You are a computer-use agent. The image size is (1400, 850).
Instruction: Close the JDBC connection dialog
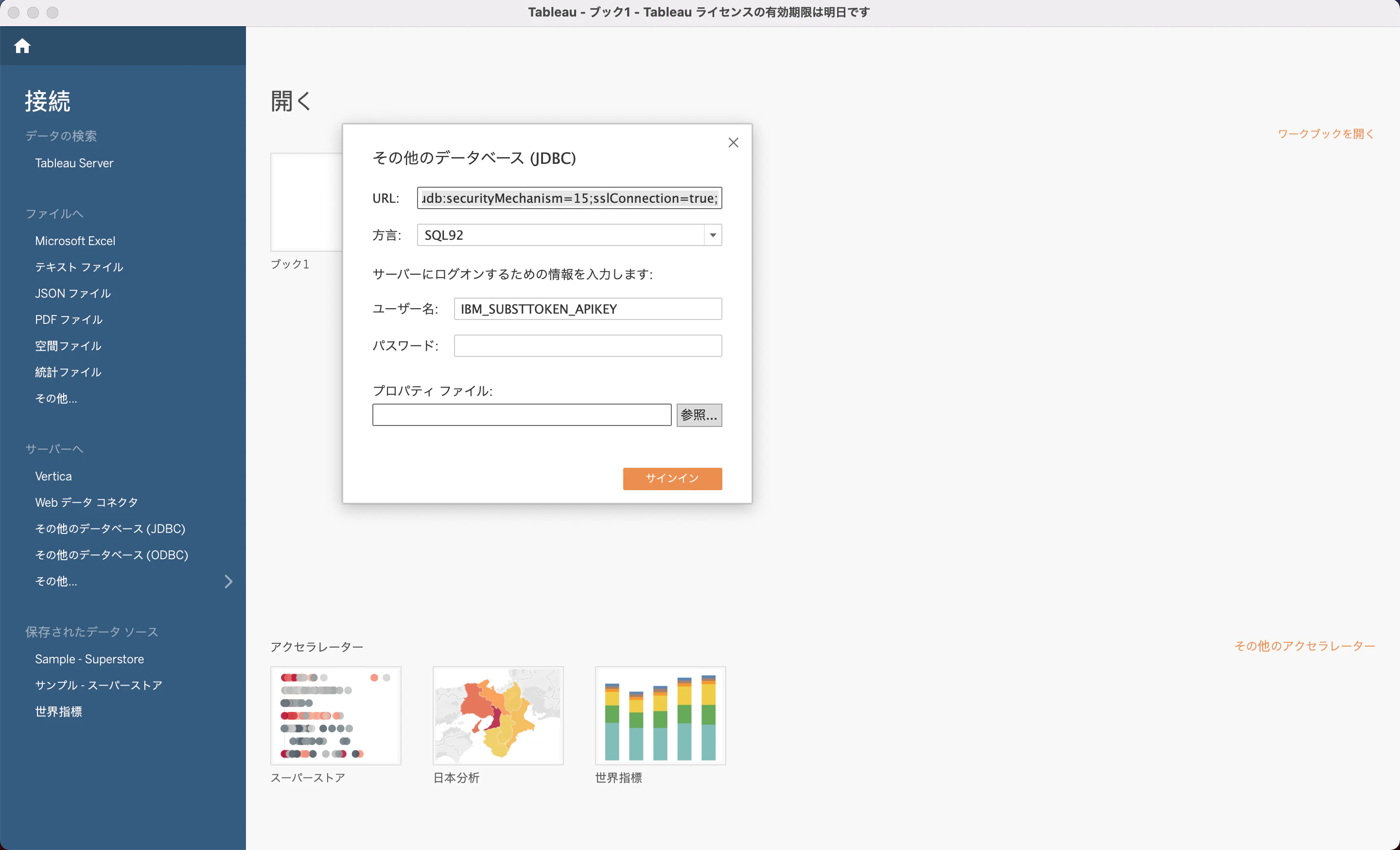coord(734,142)
